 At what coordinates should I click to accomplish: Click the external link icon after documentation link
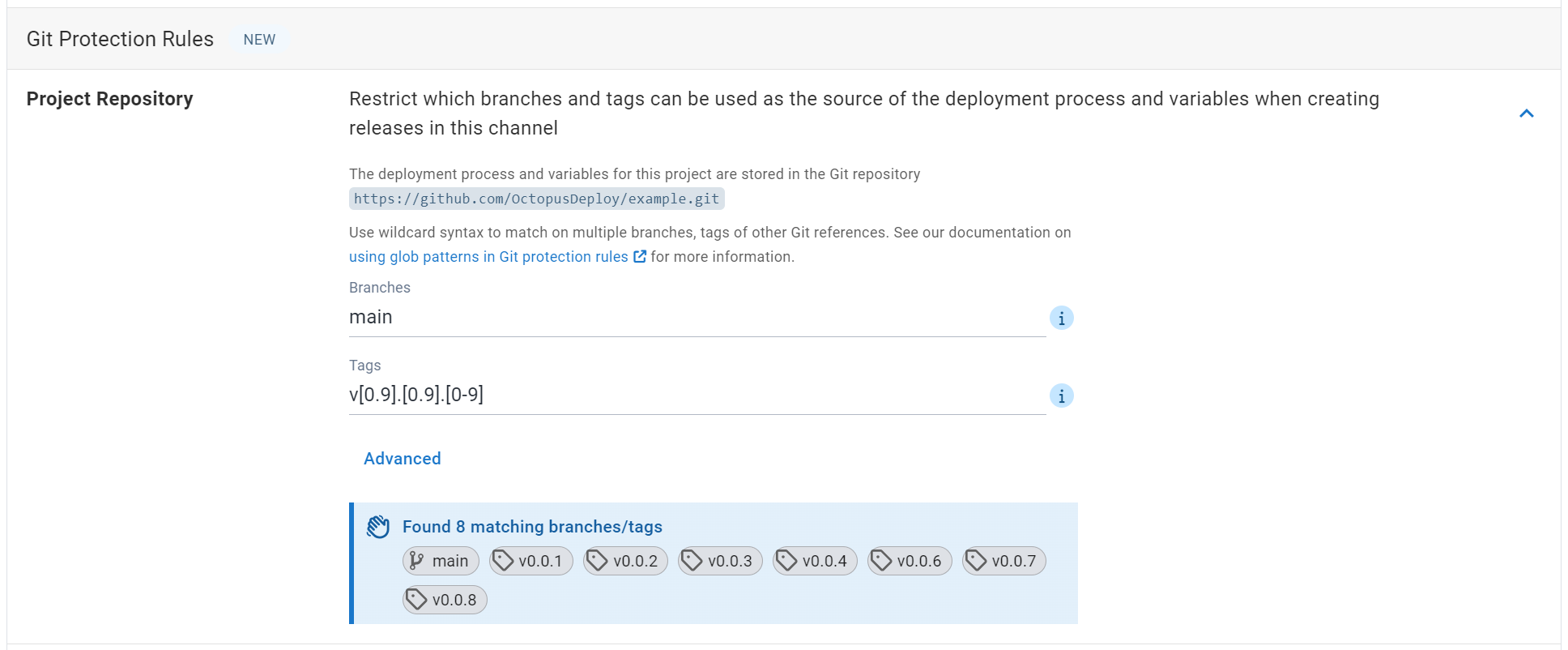tap(640, 256)
